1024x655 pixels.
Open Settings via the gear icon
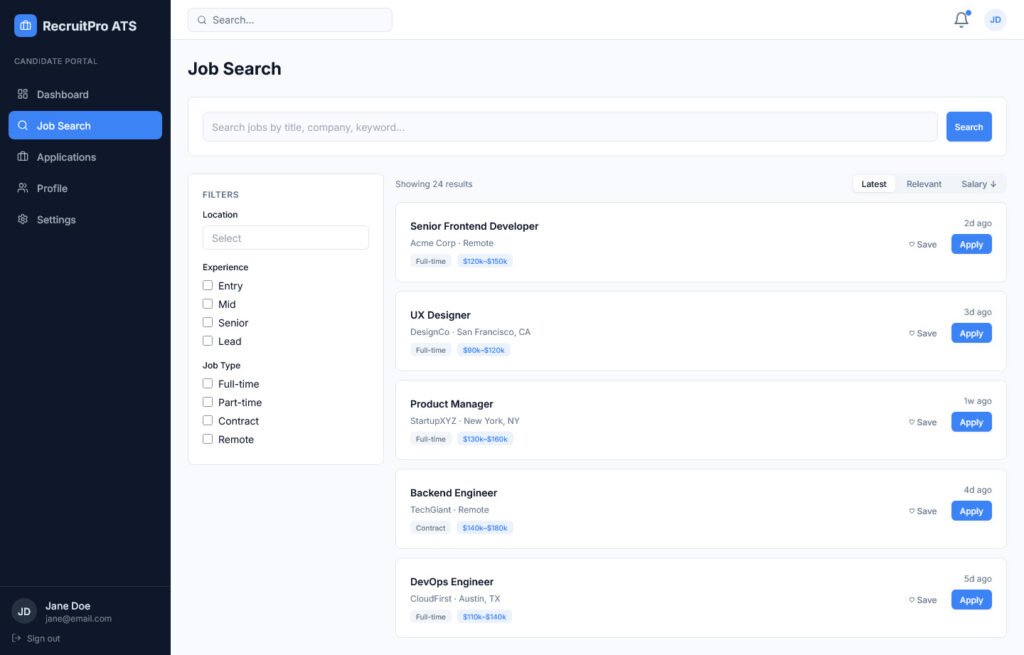pyautogui.click(x=22, y=219)
